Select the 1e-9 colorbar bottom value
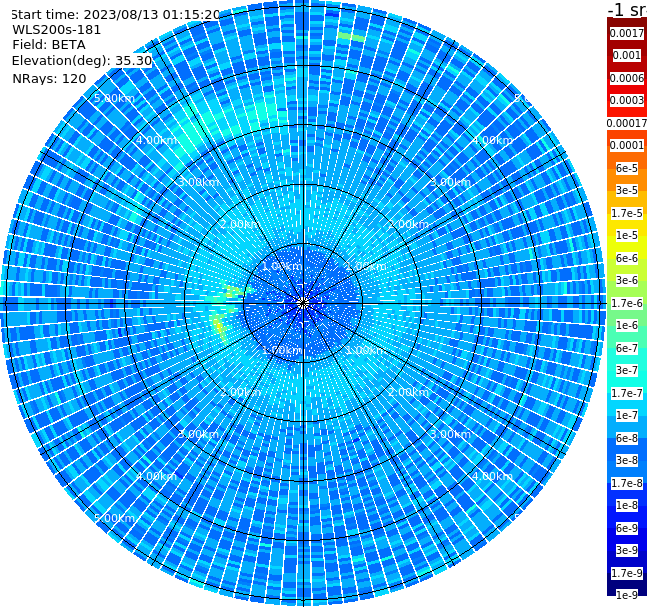Screen dimensions: 647x607 tap(627, 595)
